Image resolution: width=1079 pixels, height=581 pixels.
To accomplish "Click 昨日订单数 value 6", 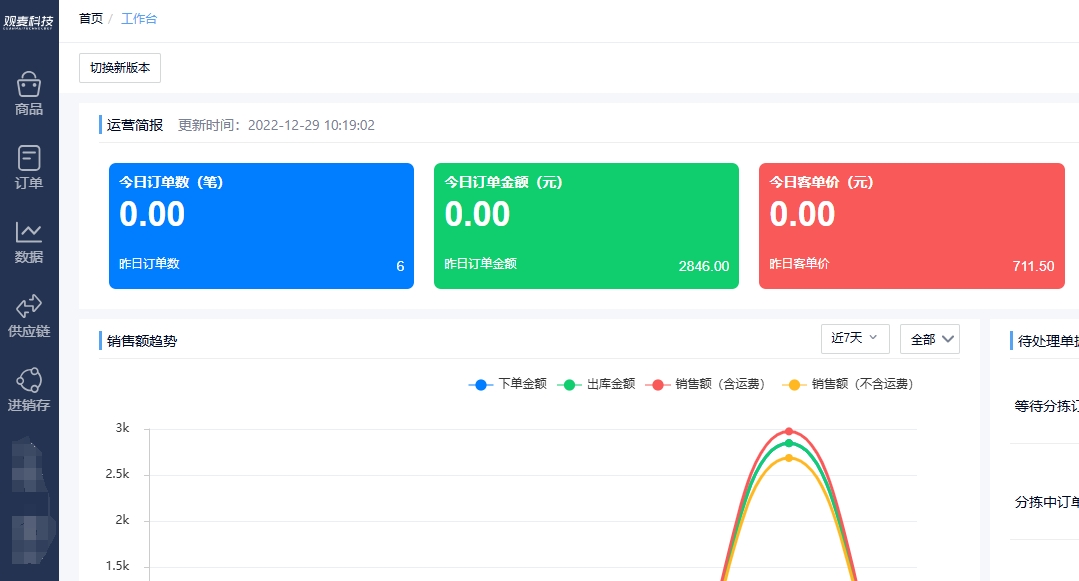I will (x=400, y=266).
